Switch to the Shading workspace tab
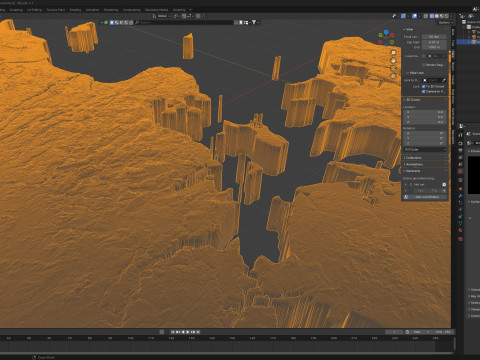Viewport: 480px width, 360px height. tap(75, 10)
